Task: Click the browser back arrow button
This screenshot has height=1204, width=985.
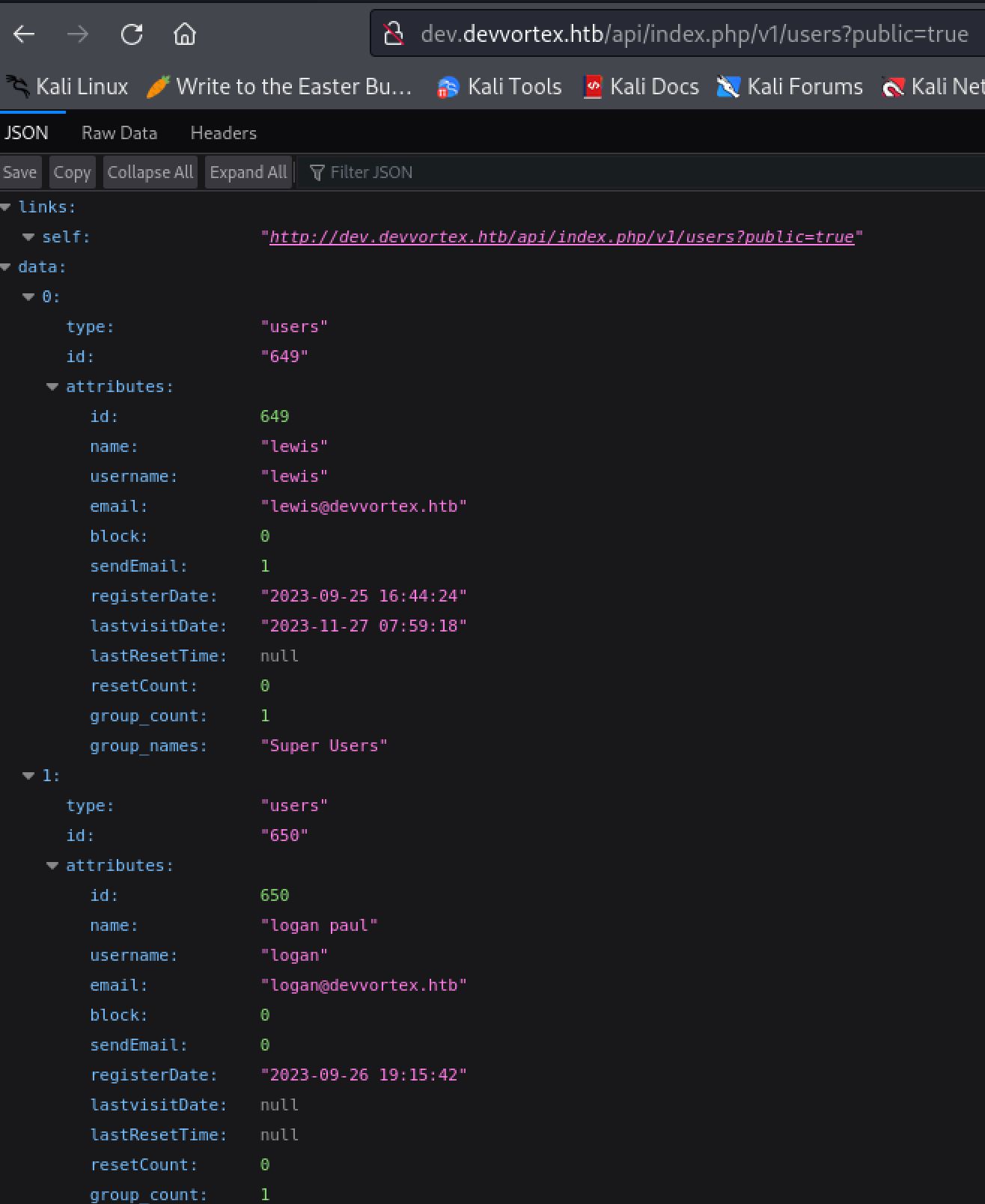Action: (24, 34)
